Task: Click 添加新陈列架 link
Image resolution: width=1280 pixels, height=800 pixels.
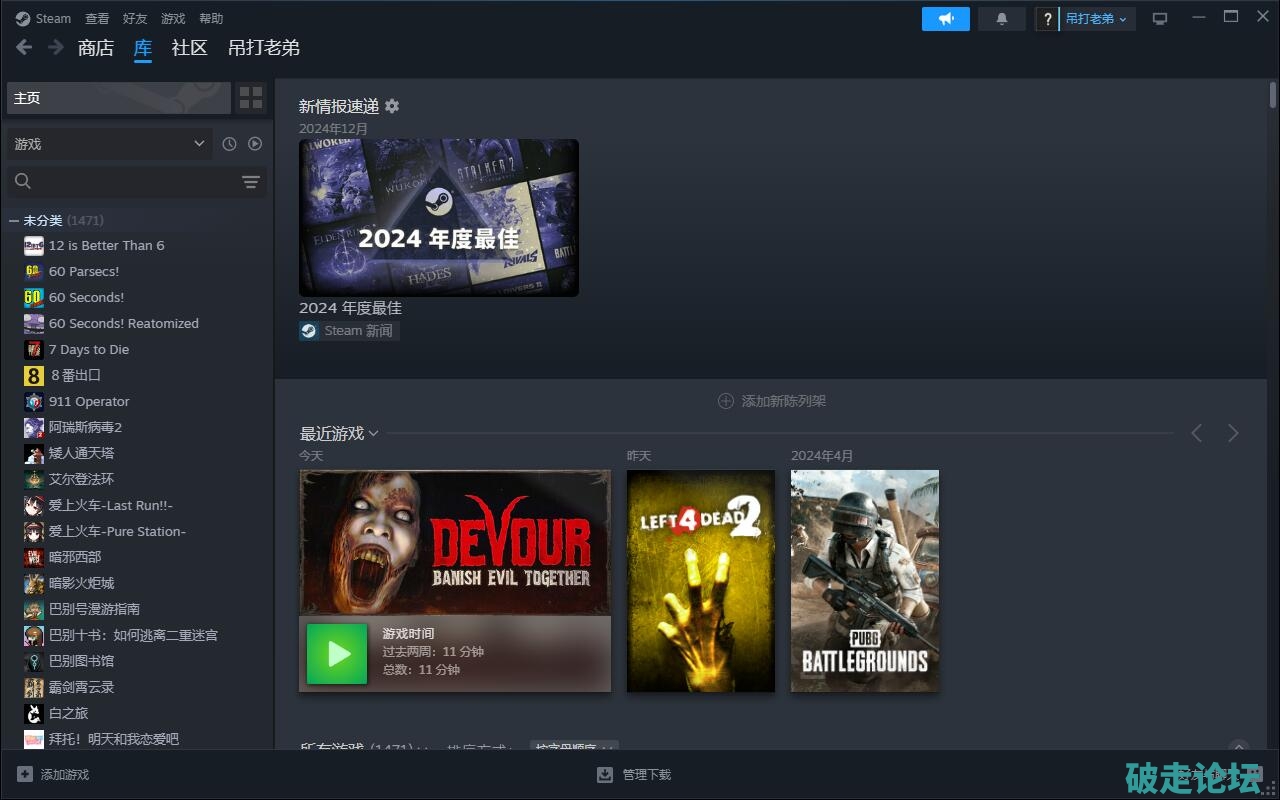Action: click(772, 401)
